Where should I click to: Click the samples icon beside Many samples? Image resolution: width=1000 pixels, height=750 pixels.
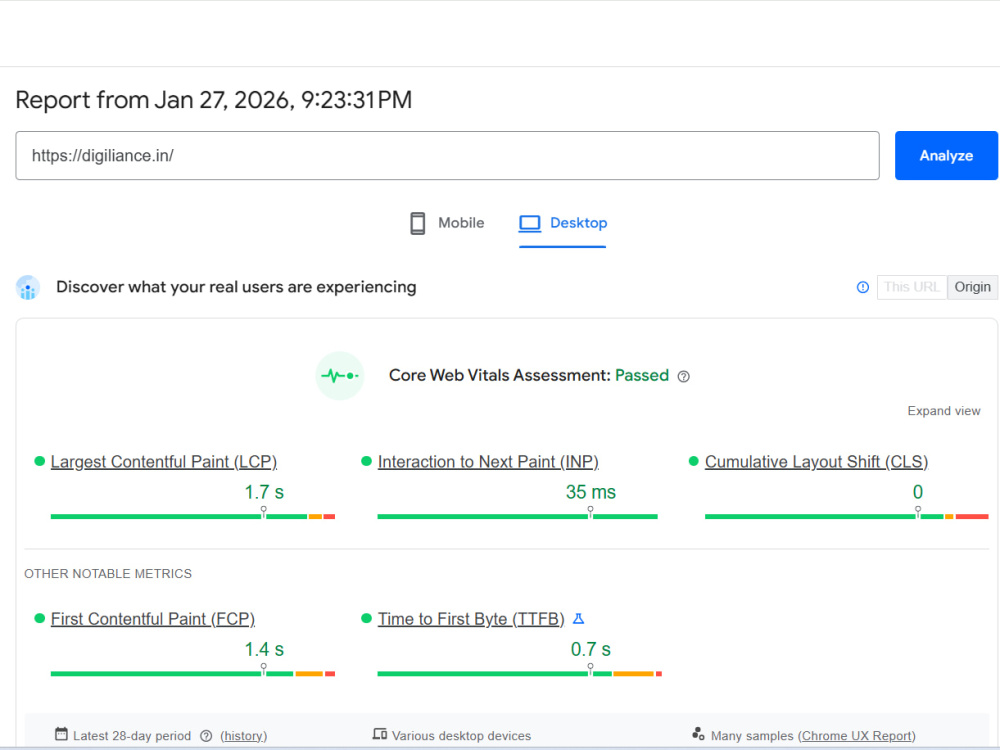[698, 734]
